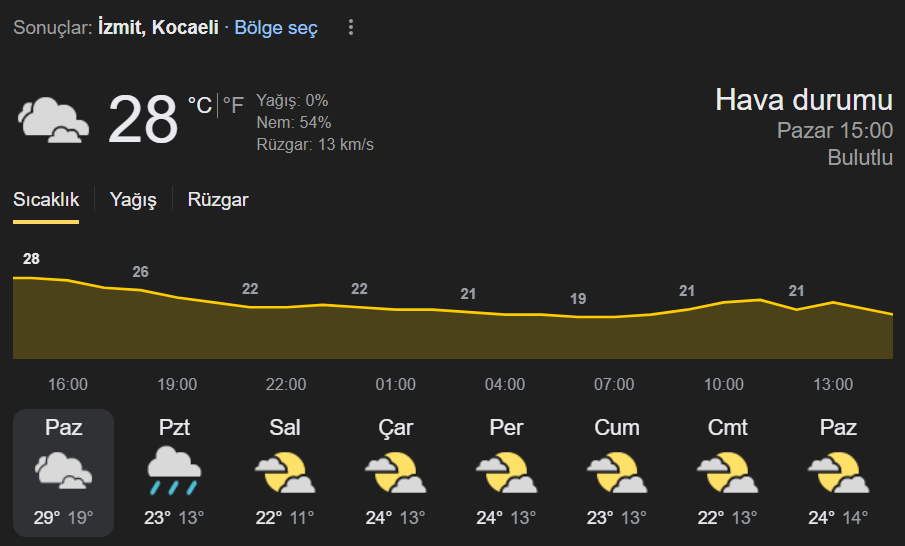Screen dimensions: 905x546
Task: Click the Bölge seç link
Action: pos(276,28)
